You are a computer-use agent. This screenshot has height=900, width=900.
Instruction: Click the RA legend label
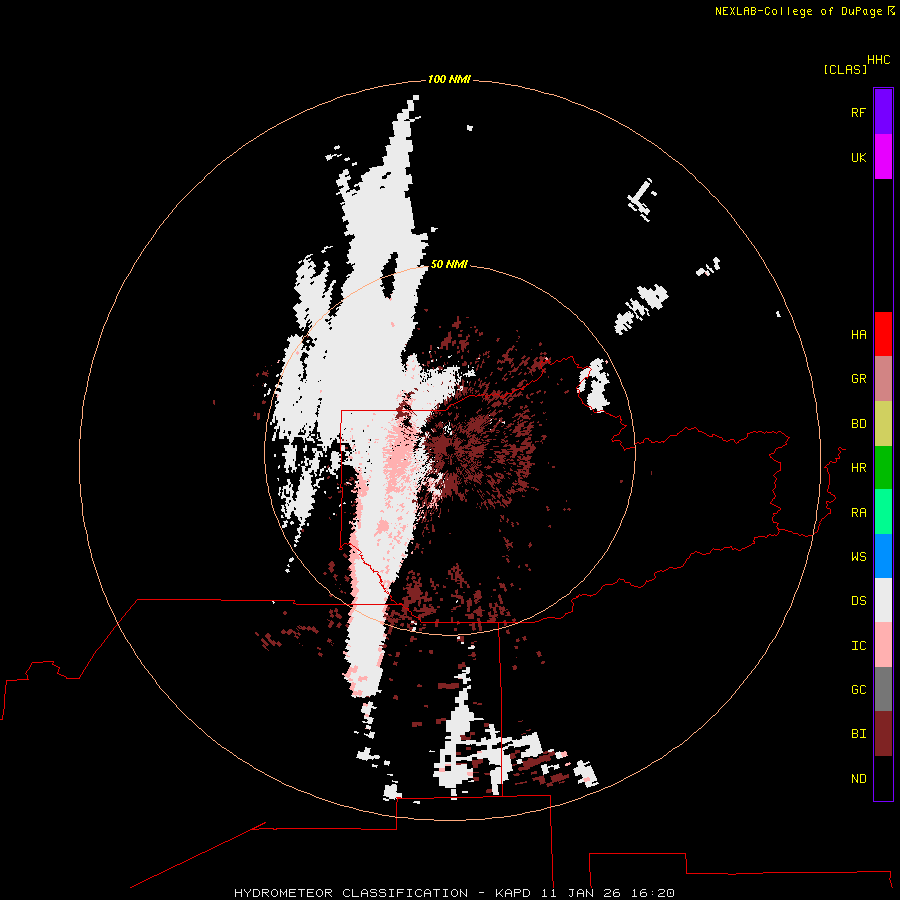(858, 513)
